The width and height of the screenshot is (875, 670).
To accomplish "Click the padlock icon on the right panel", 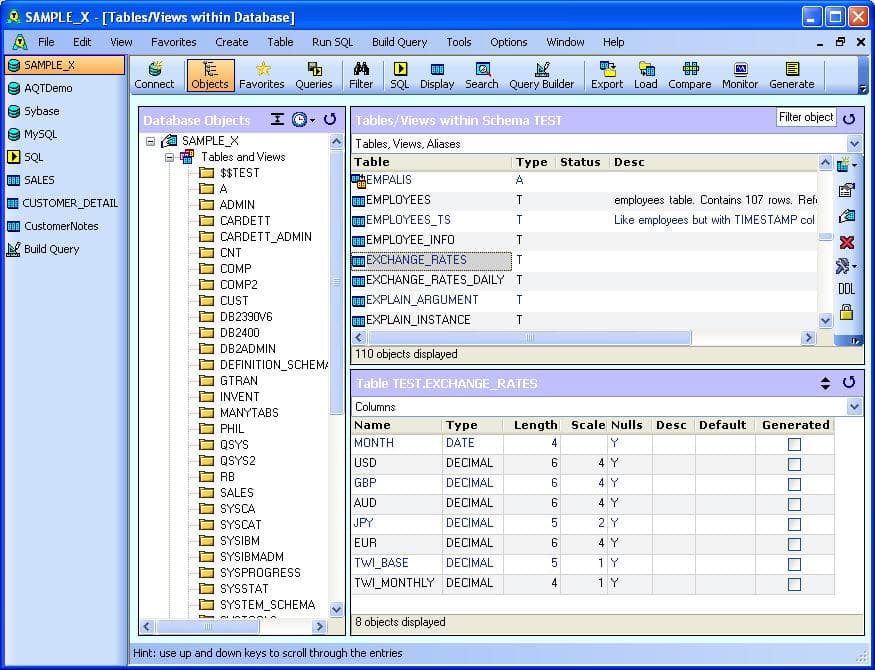I will (x=846, y=313).
